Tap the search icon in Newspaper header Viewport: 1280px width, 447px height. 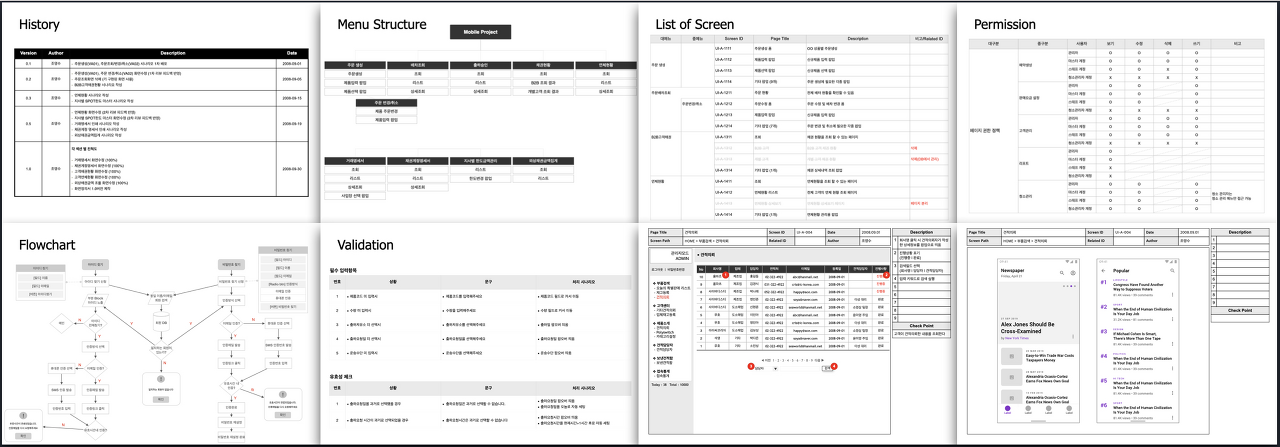click(1062, 273)
